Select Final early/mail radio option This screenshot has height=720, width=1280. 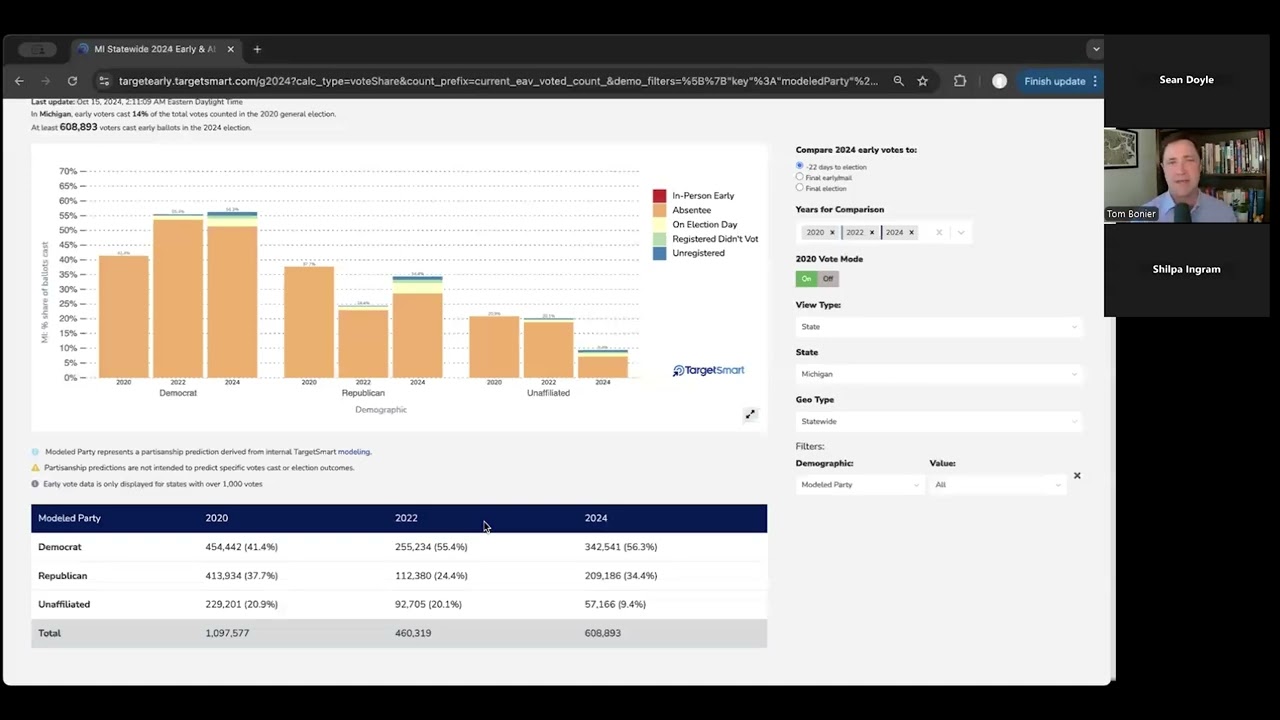tap(800, 177)
